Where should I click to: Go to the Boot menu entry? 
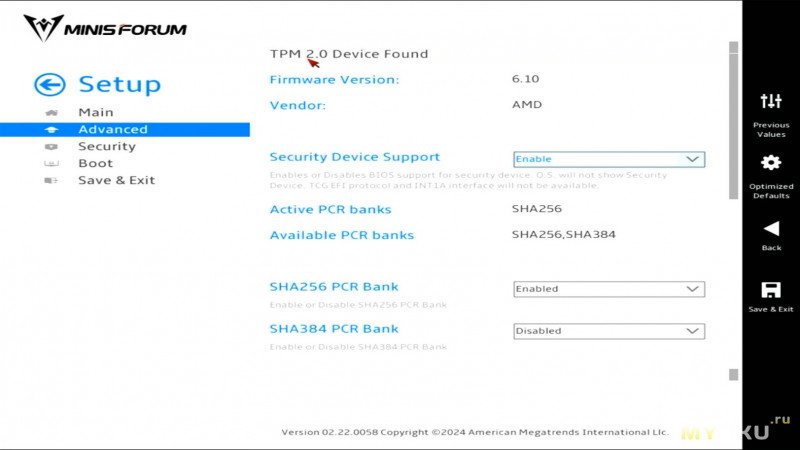(x=95, y=163)
